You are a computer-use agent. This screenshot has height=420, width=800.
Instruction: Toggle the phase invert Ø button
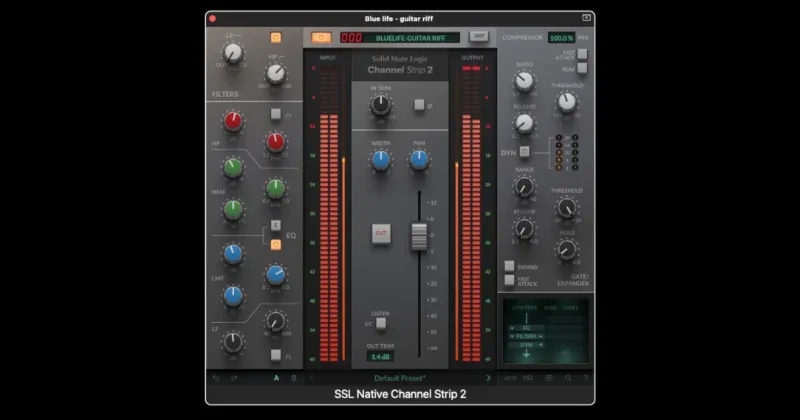(419, 105)
